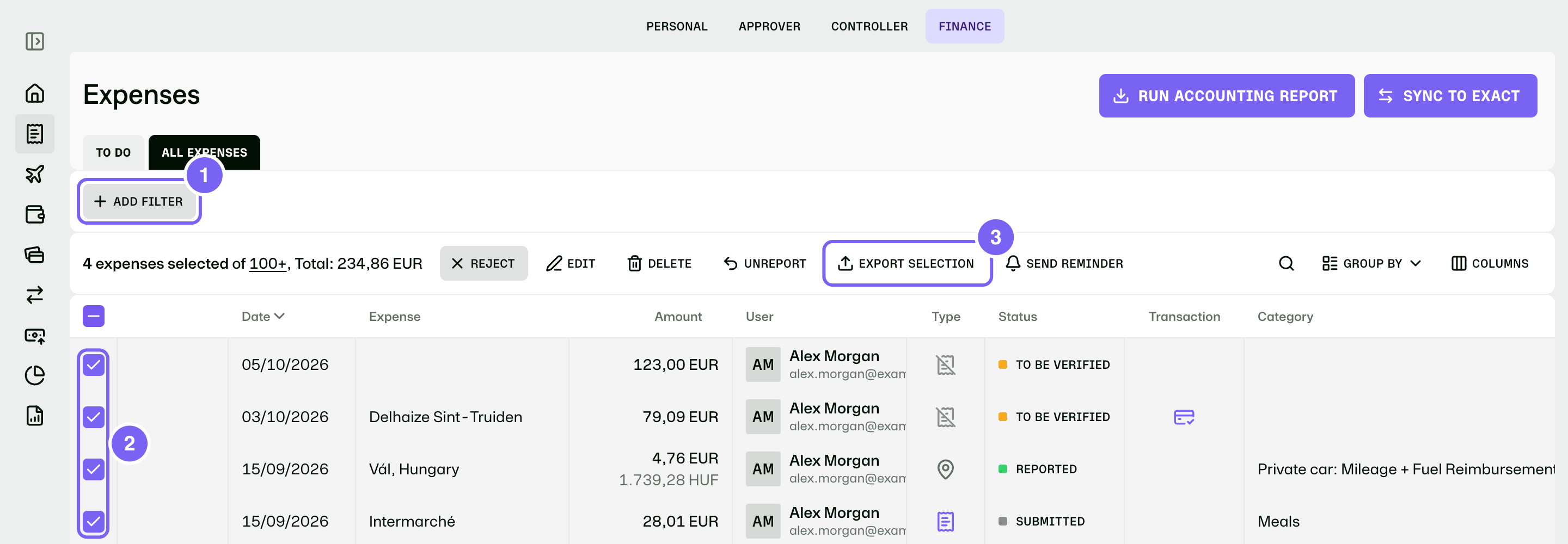This screenshot has width=1568, height=544.
Task: Delete the selected expenses
Action: pyautogui.click(x=660, y=263)
